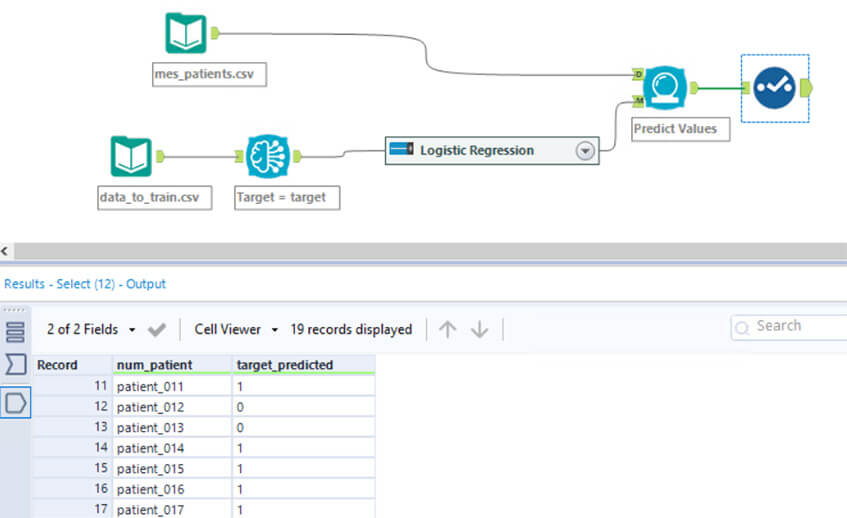Show the Messages view in Results sidebar
Screen dimensions: 847x518
[15, 332]
